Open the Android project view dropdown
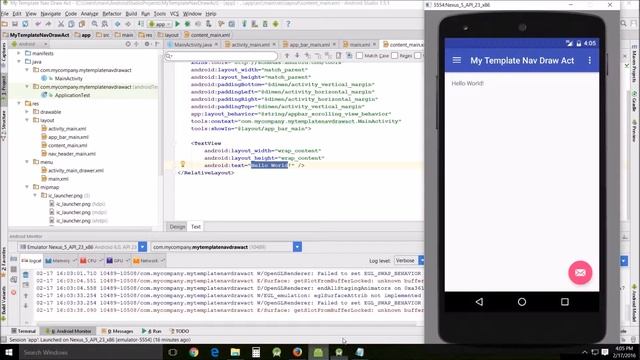640x360 pixels. (30, 44)
